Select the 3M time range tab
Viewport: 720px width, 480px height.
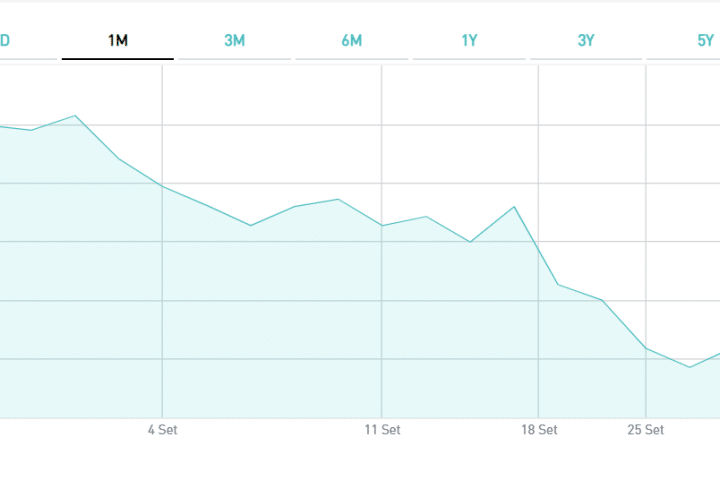click(234, 40)
